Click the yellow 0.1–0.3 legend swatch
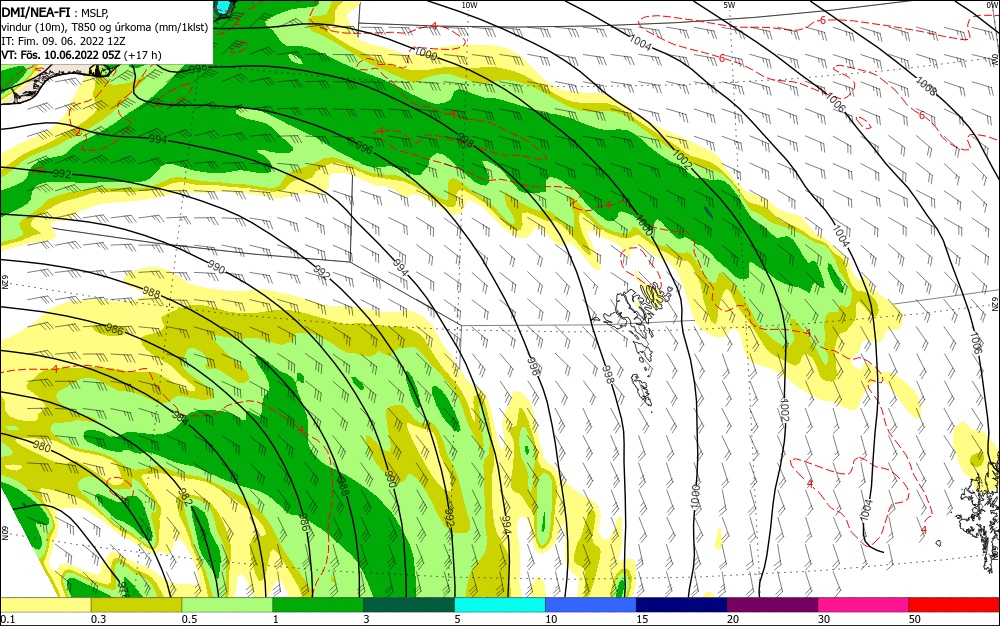 [46, 605]
